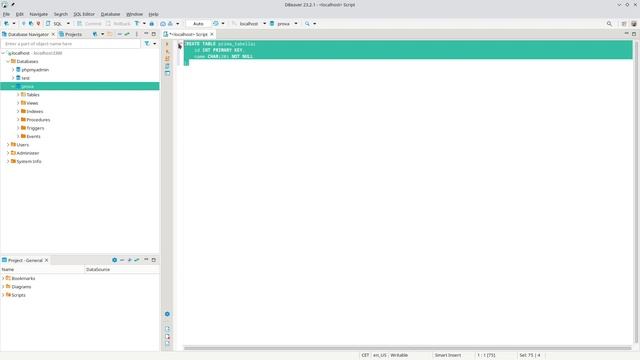Expand the phpmyadmin database node
This screenshot has height=360, width=640.
13,70
